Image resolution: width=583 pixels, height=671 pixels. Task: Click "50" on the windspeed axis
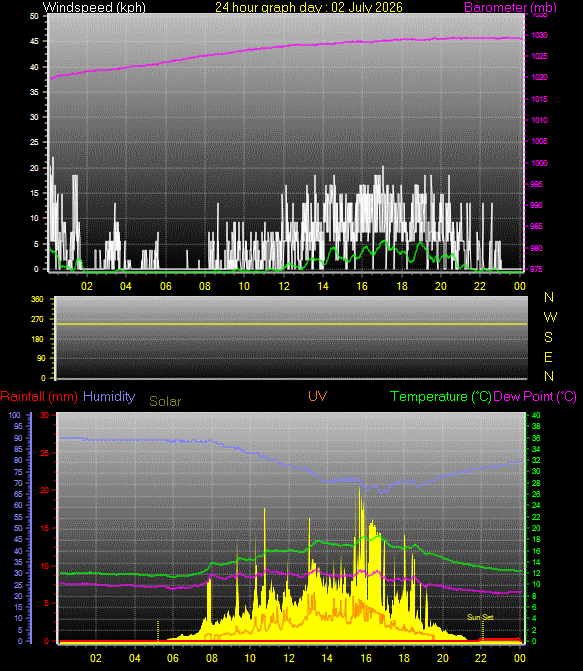[34, 16]
